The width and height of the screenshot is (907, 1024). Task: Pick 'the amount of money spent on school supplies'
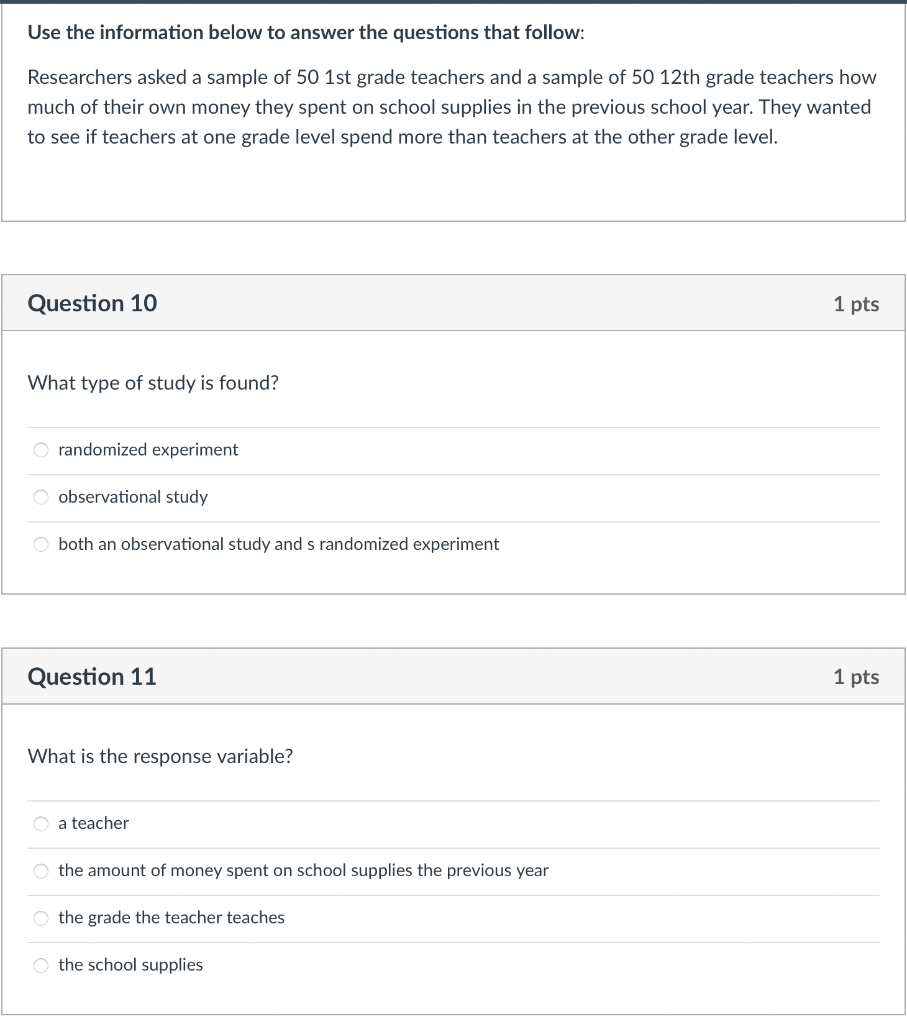click(40, 870)
